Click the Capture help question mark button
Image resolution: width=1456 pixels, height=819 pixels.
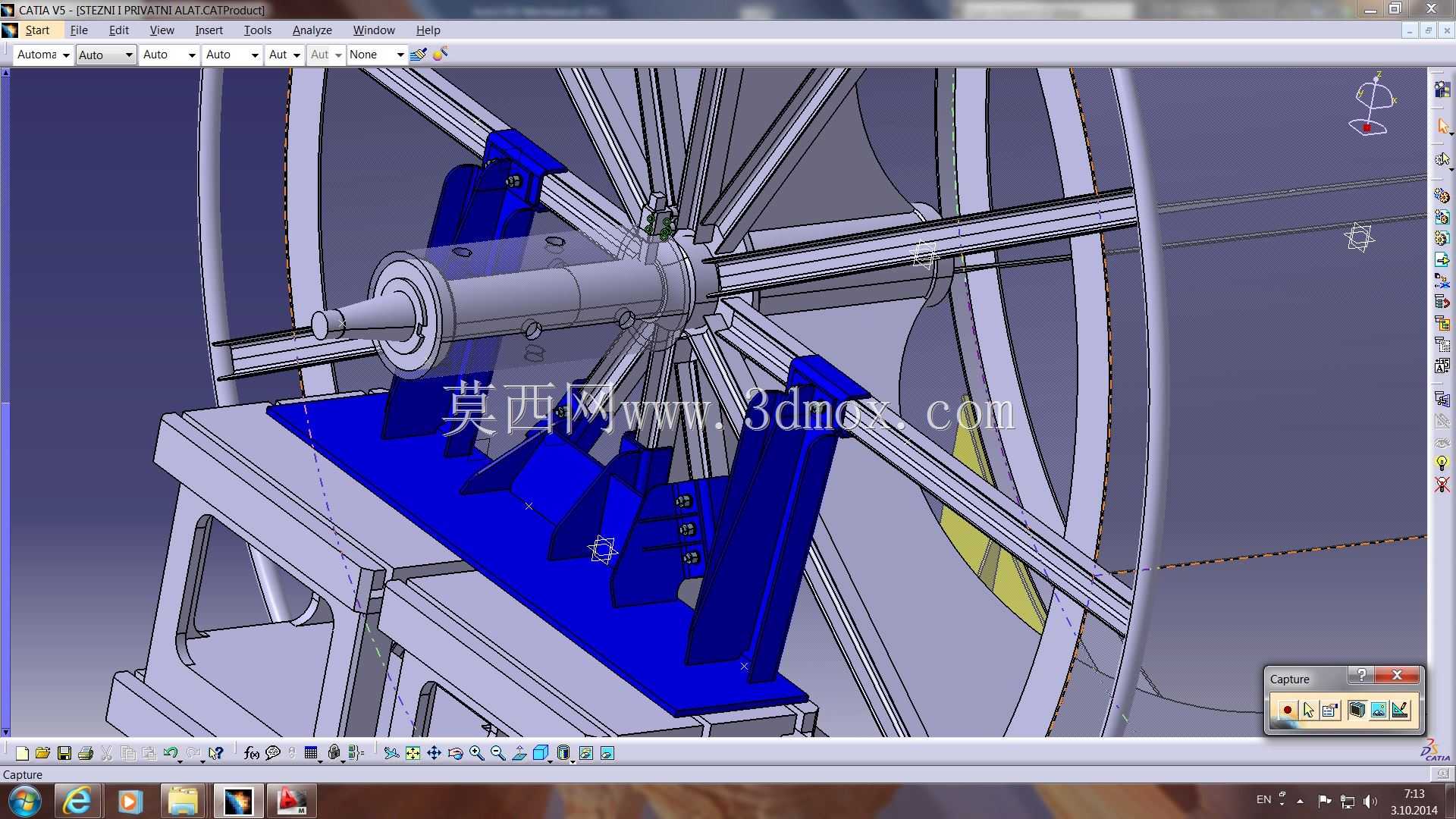(1361, 675)
